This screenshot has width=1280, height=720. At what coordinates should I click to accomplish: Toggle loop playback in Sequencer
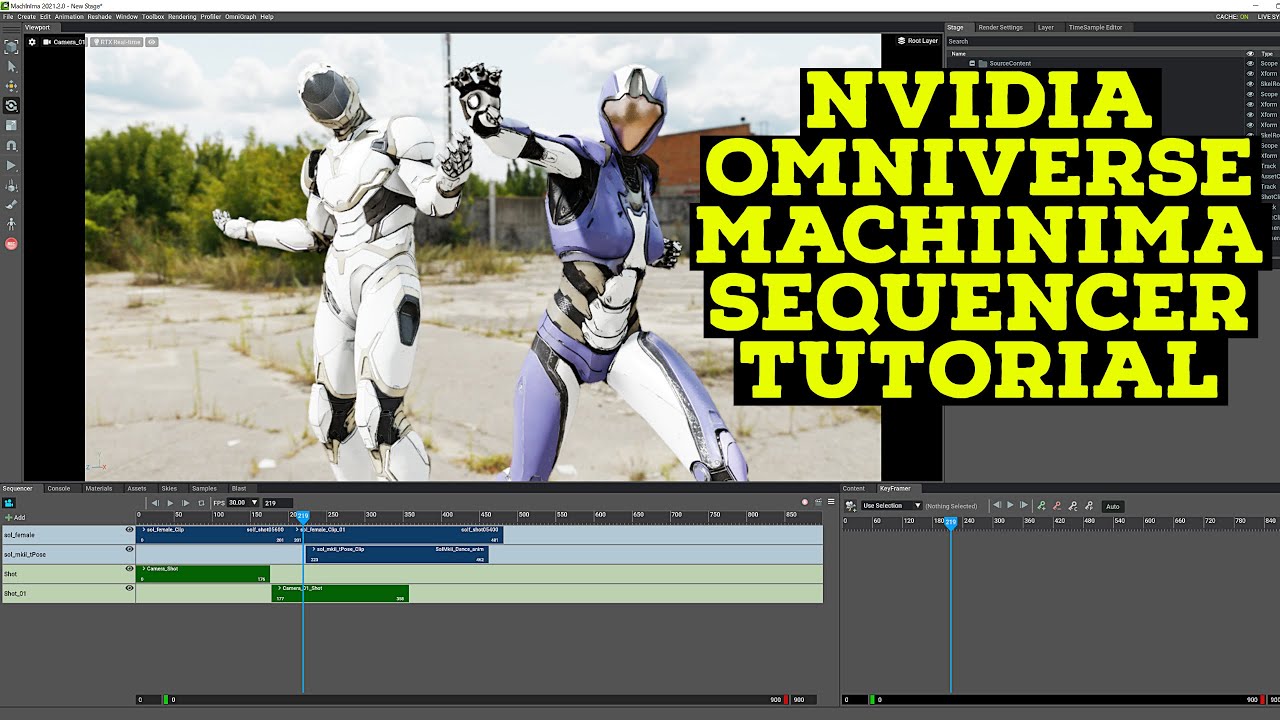point(201,503)
